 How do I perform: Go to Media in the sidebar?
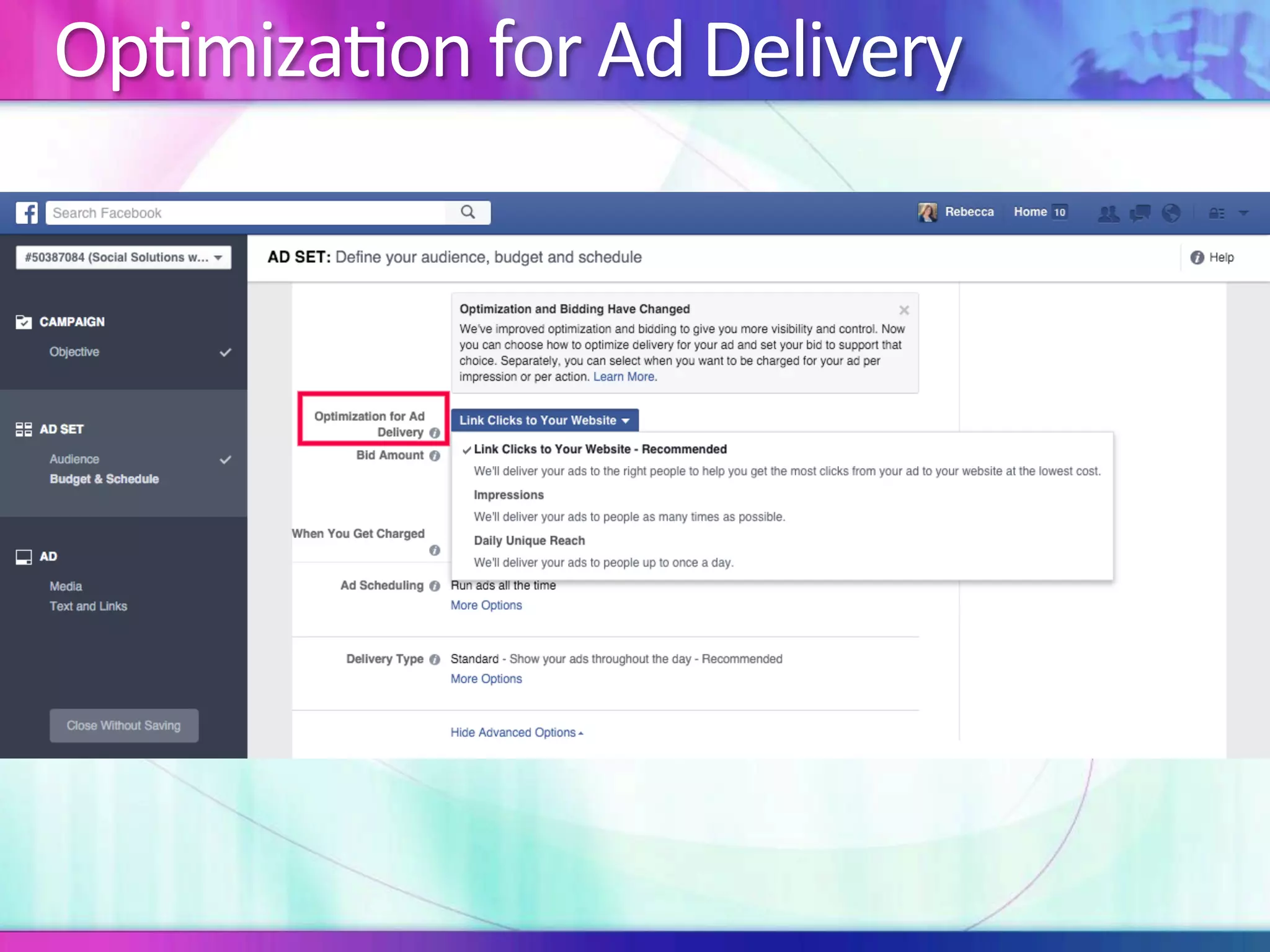click(66, 586)
